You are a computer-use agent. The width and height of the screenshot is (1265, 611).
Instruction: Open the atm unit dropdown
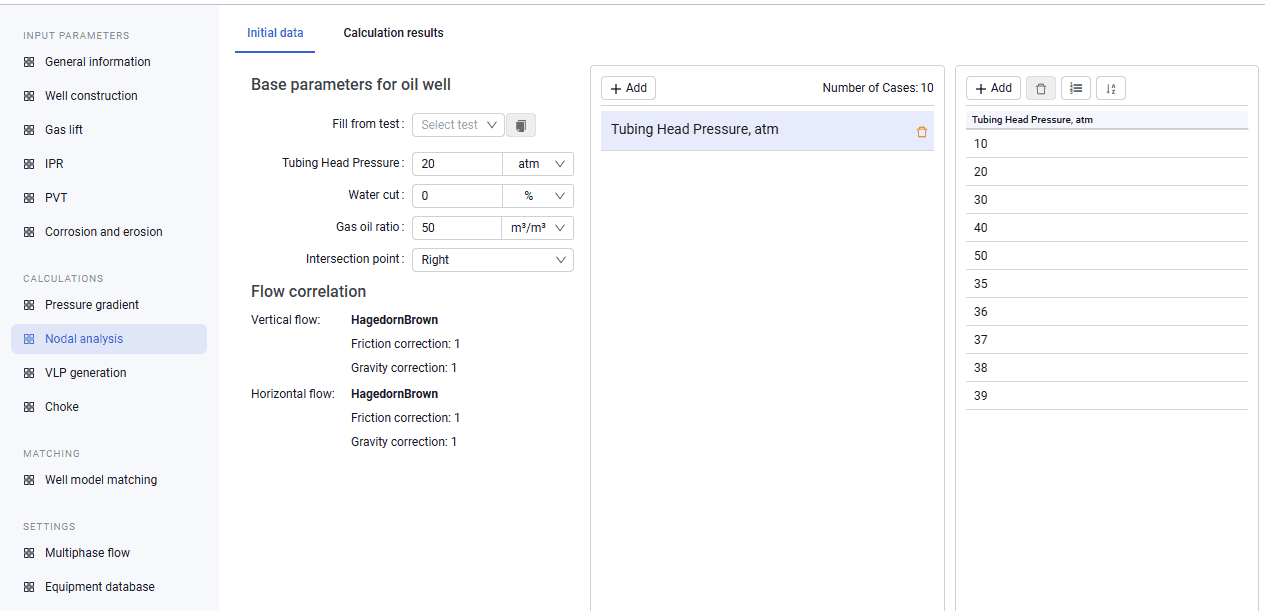click(538, 164)
